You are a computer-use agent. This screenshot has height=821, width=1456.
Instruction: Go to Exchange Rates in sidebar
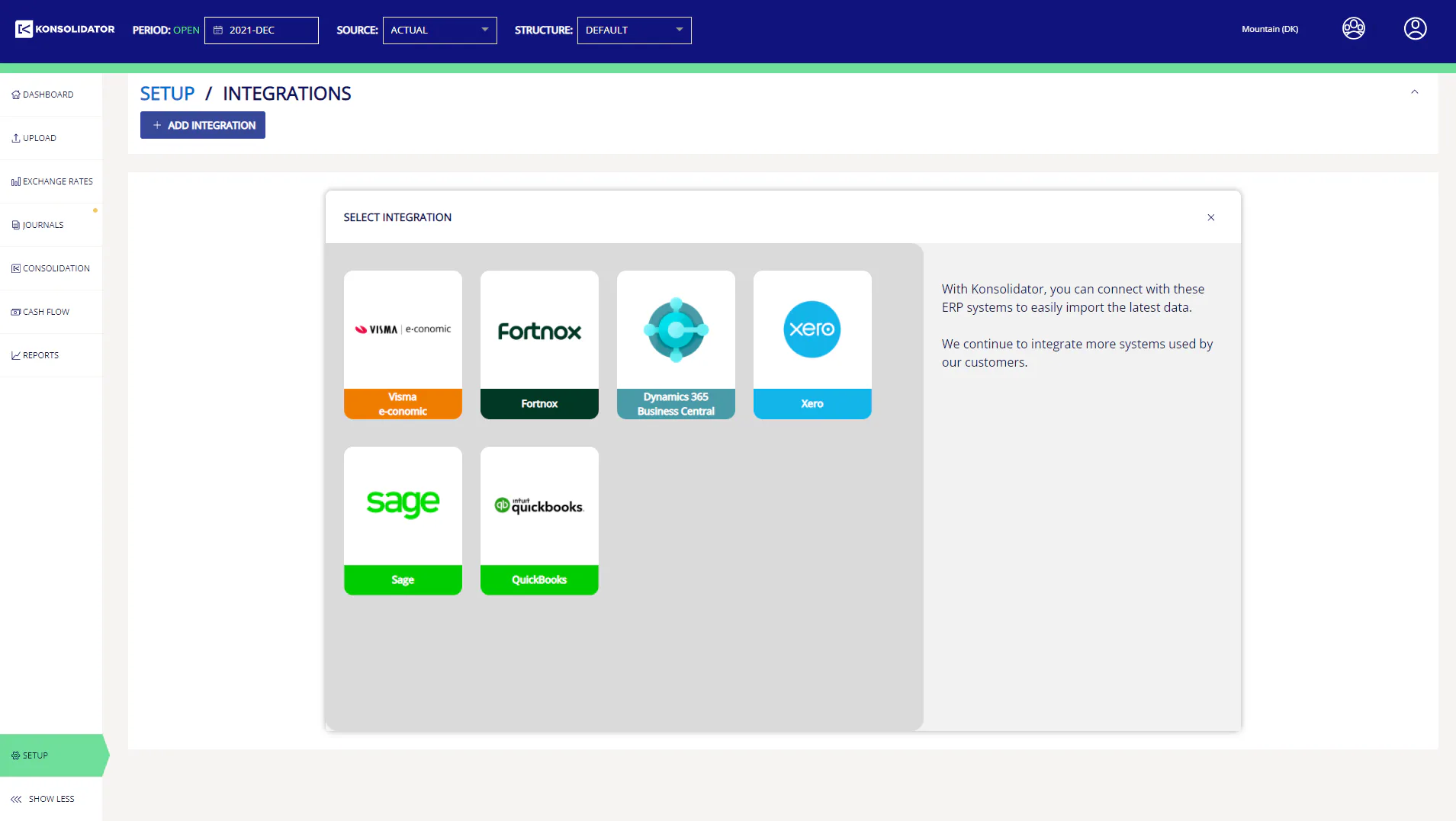(51, 181)
